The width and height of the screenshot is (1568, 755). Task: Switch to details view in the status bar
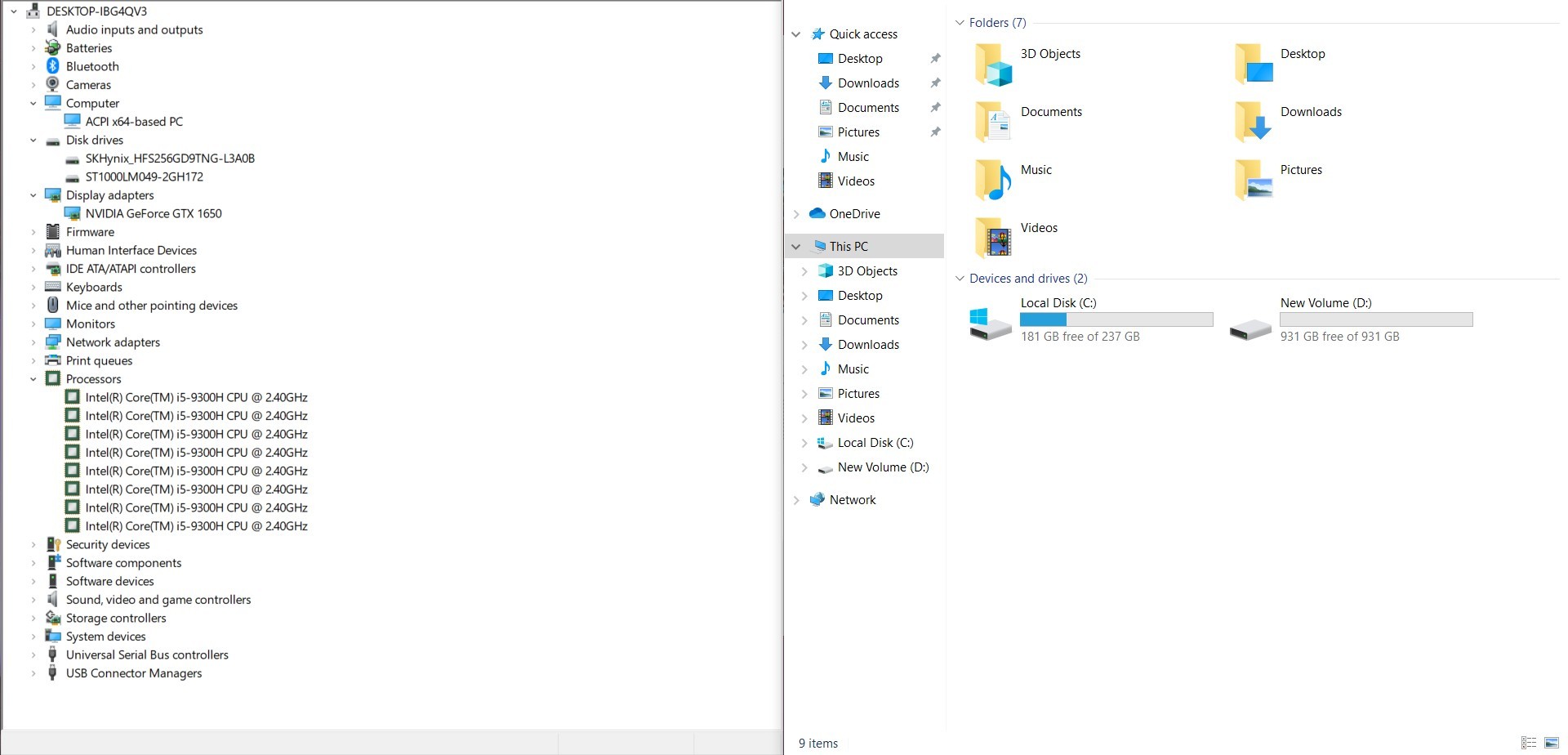1530,743
